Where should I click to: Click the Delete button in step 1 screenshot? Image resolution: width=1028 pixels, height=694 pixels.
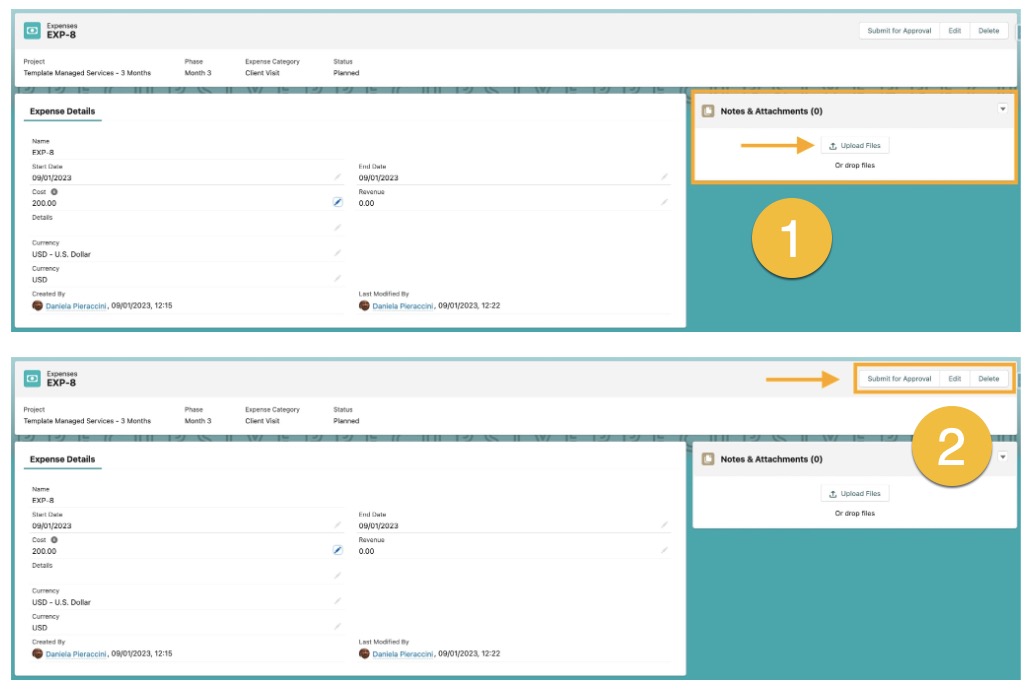tap(988, 31)
